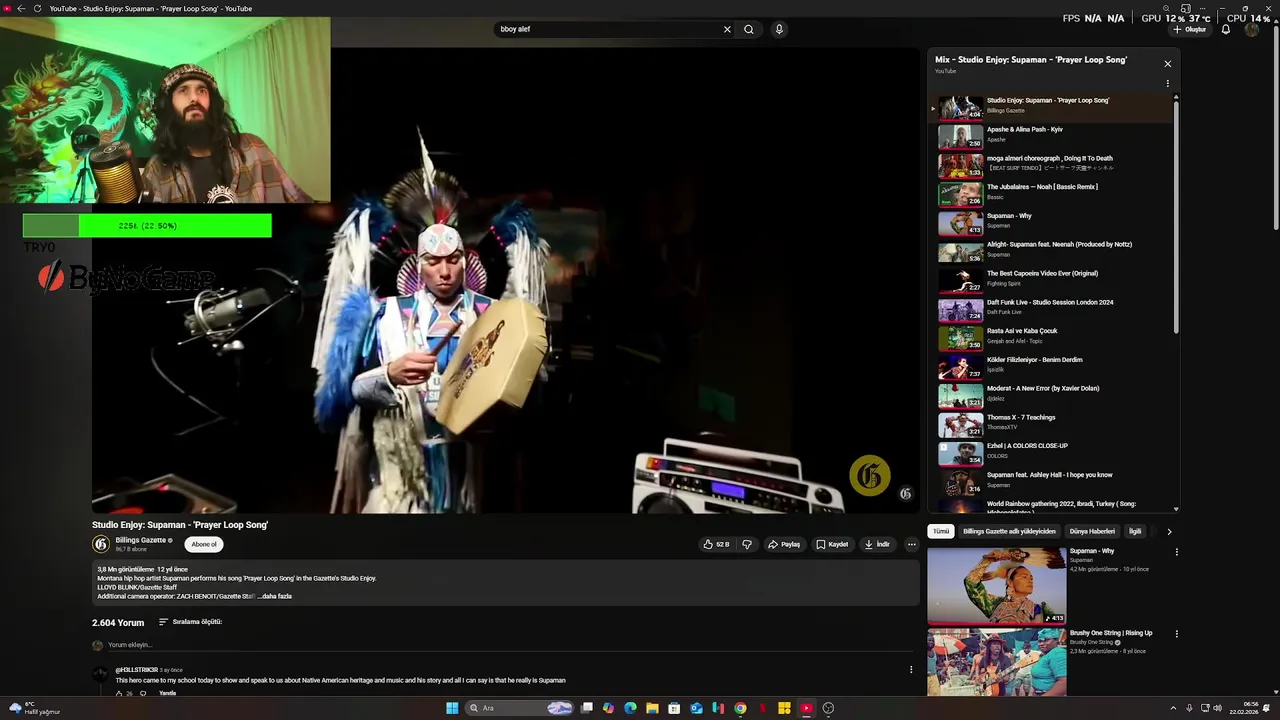The width and height of the screenshot is (1280, 720).
Task: Play 'Supaman feat. Ashley Hall - I hope you know'
Action: (x=1050, y=481)
